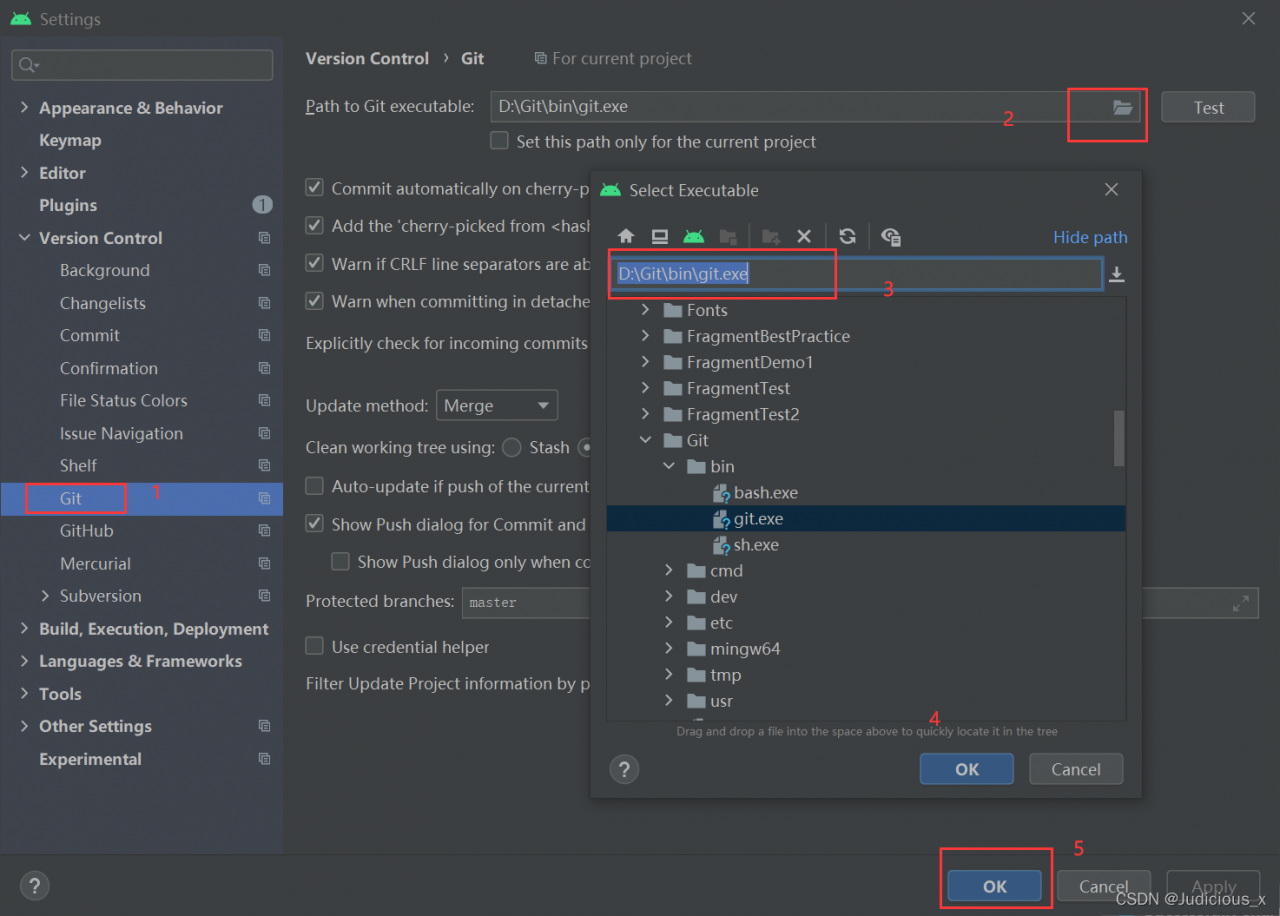Open File Status Colors settings
1280x916 pixels.
[x=123, y=401]
